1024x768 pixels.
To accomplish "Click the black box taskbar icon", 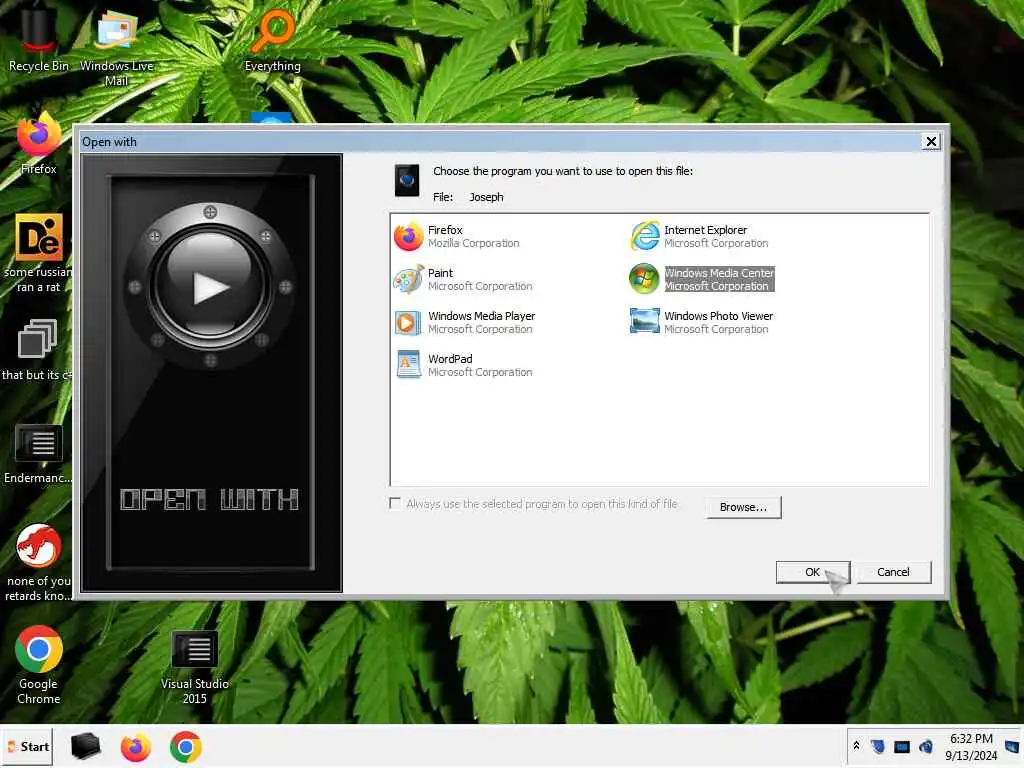I will click(86, 746).
